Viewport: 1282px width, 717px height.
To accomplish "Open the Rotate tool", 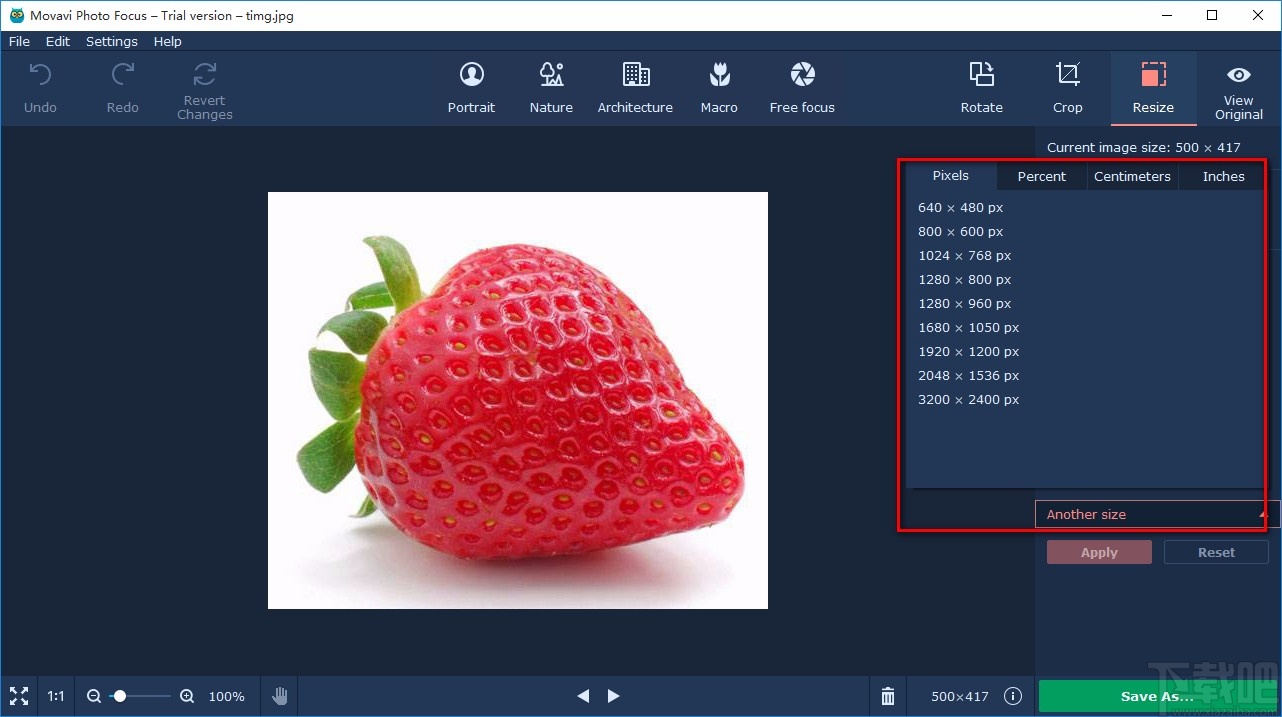I will [982, 75].
